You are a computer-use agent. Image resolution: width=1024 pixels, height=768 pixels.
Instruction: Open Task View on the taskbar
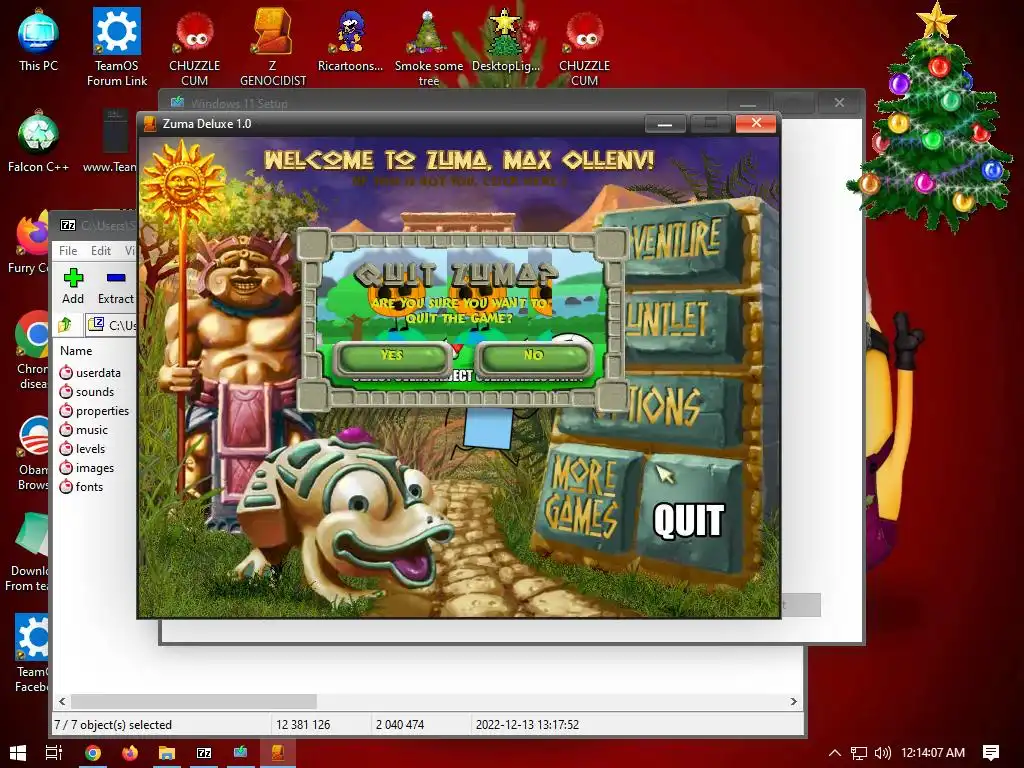click(x=54, y=753)
